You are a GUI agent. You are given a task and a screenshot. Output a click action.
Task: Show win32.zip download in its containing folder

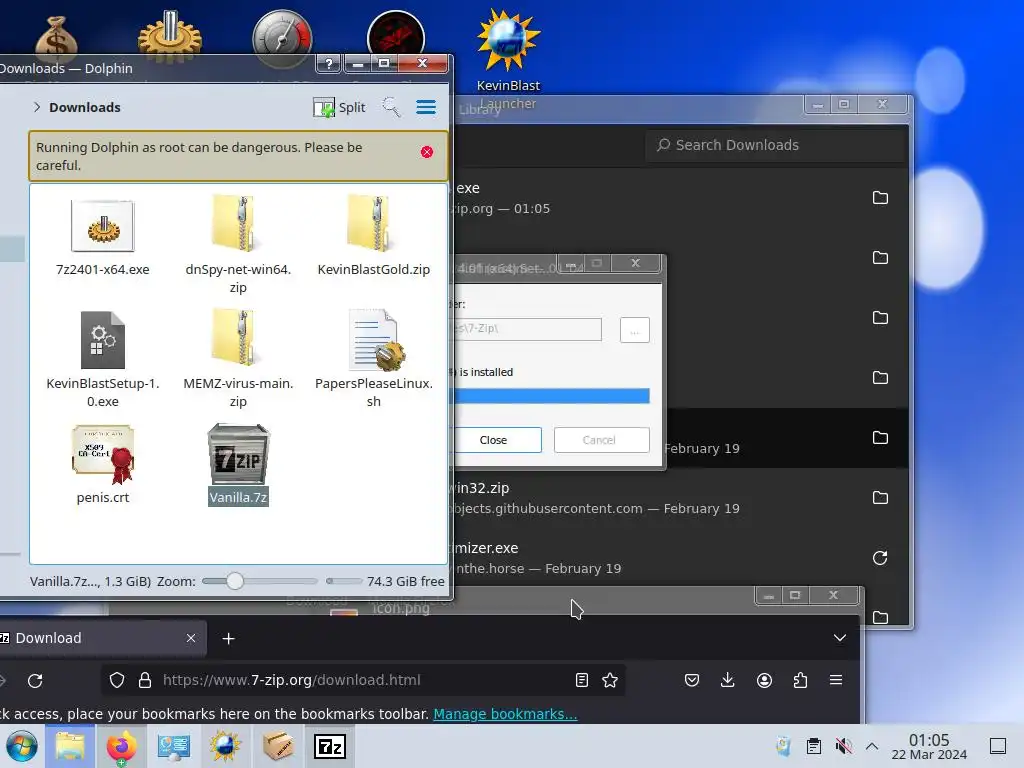pyautogui.click(x=880, y=498)
